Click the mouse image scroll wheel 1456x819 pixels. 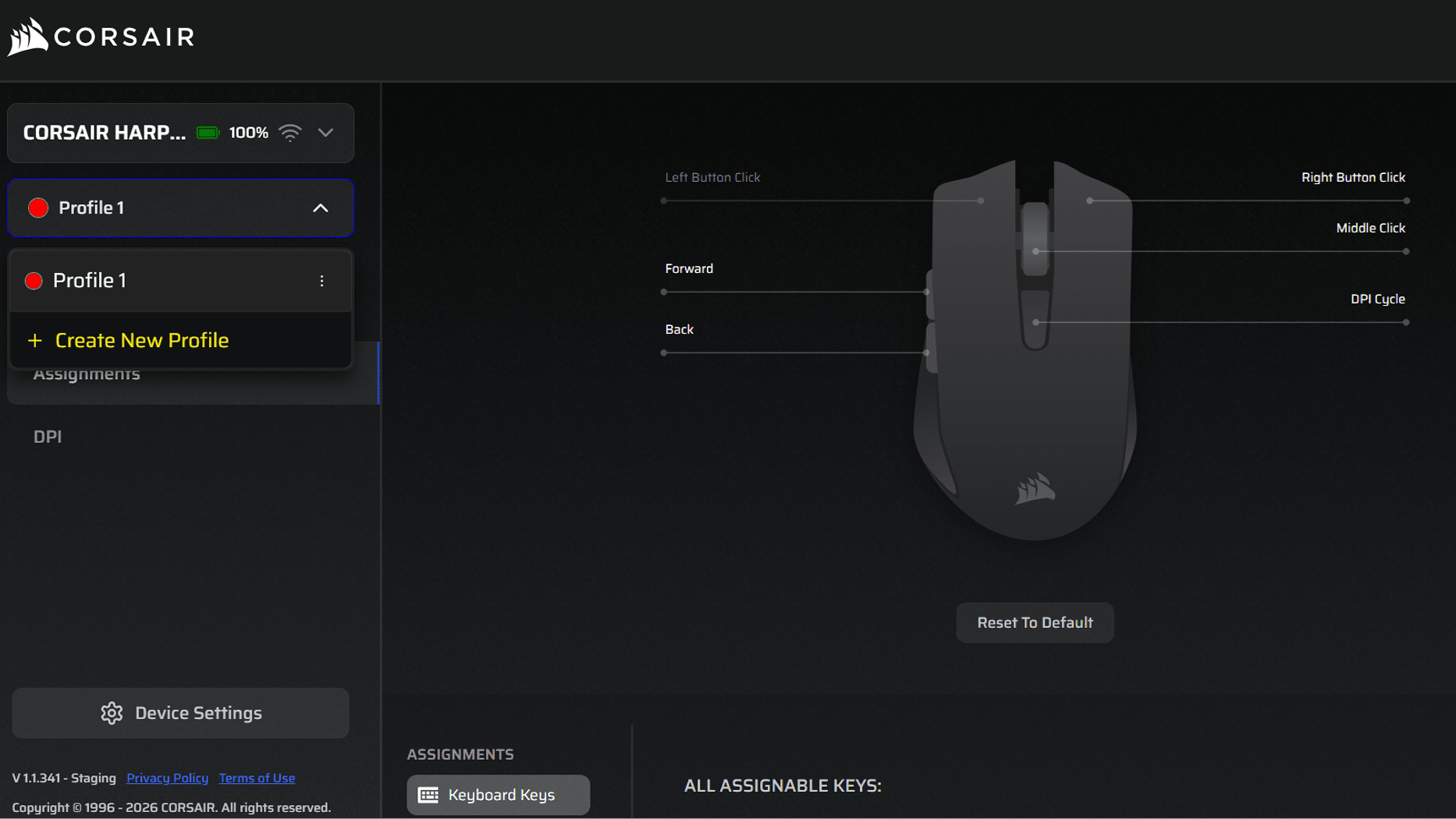pyautogui.click(x=1035, y=238)
